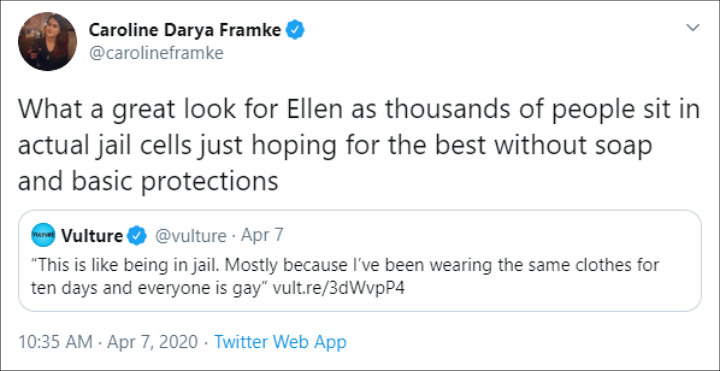
Task: Open the quoted tweet's Apr 7 date
Action: tap(262, 236)
